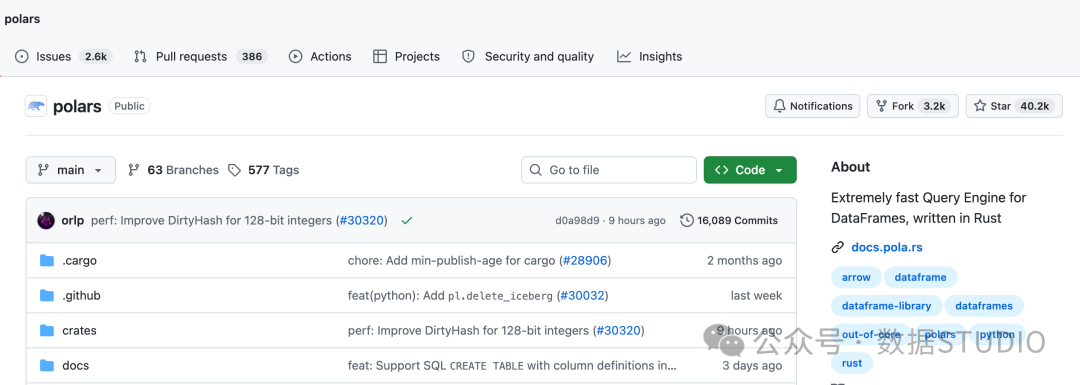This screenshot has width=1080, height=385.
Task: Click the Go to file search field
Action: 609,169
